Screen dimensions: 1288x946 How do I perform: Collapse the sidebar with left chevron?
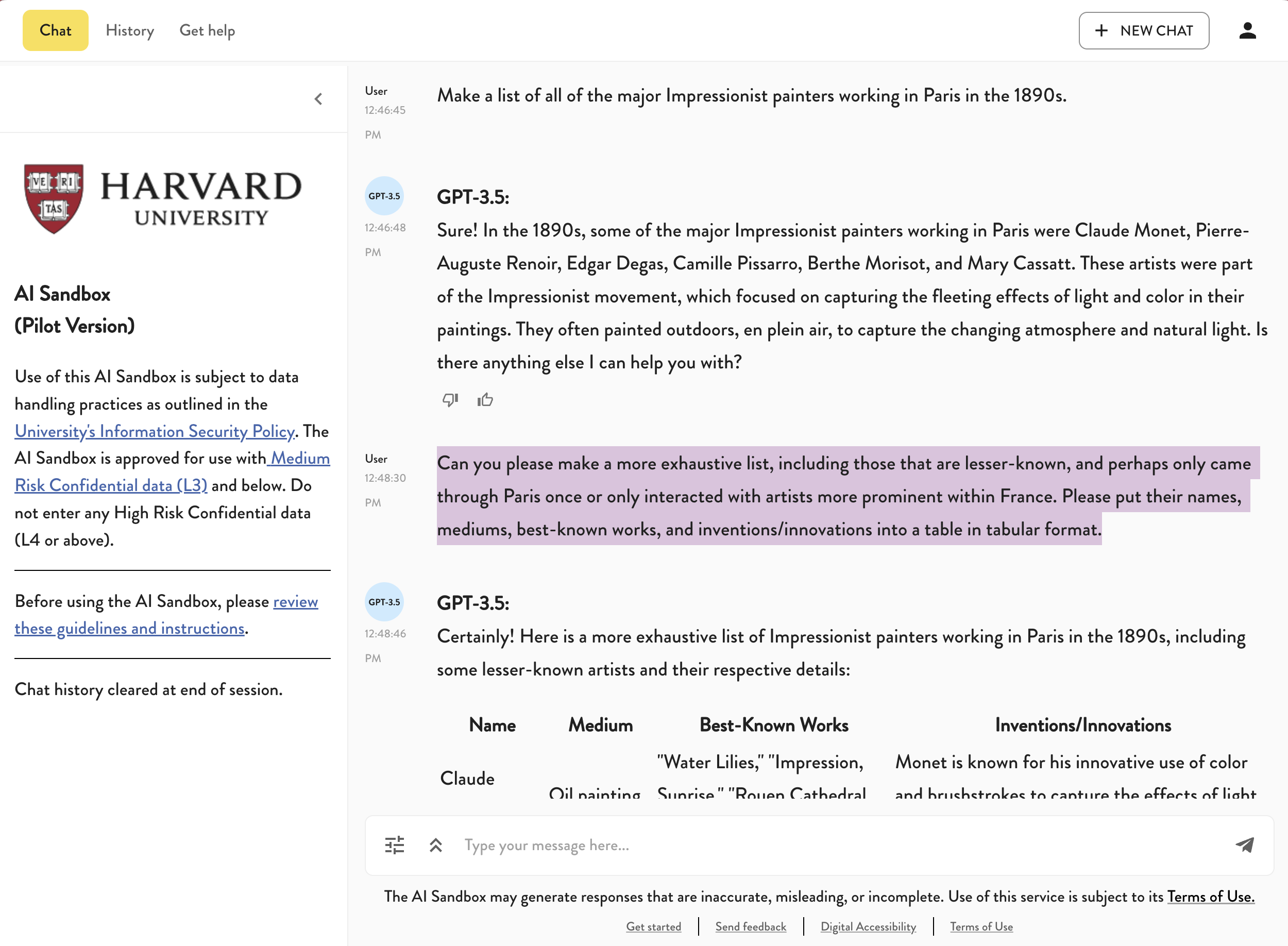coord(318,99)
